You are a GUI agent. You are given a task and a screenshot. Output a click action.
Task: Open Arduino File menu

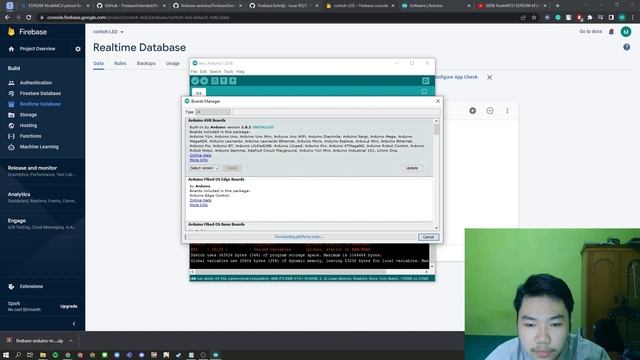(194, 71)
